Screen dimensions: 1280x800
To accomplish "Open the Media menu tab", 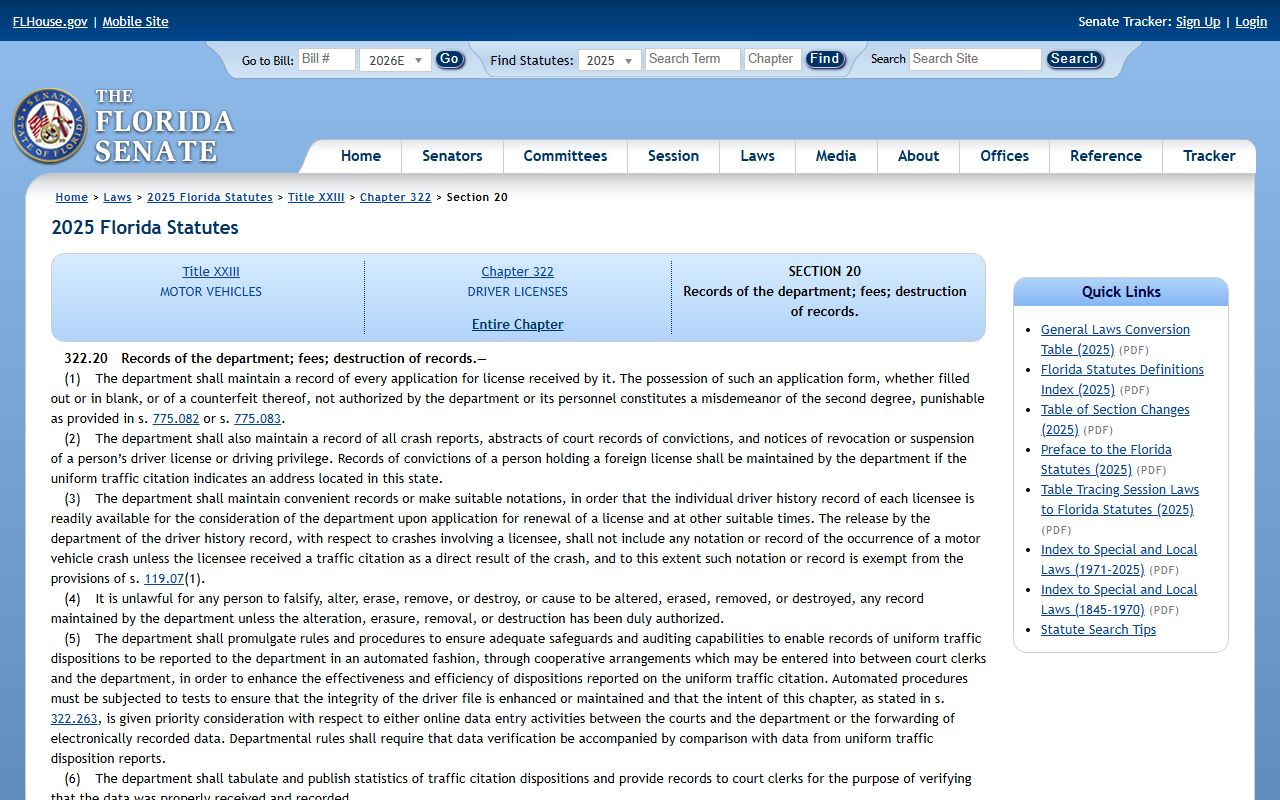I will click(x=836, y=156).
